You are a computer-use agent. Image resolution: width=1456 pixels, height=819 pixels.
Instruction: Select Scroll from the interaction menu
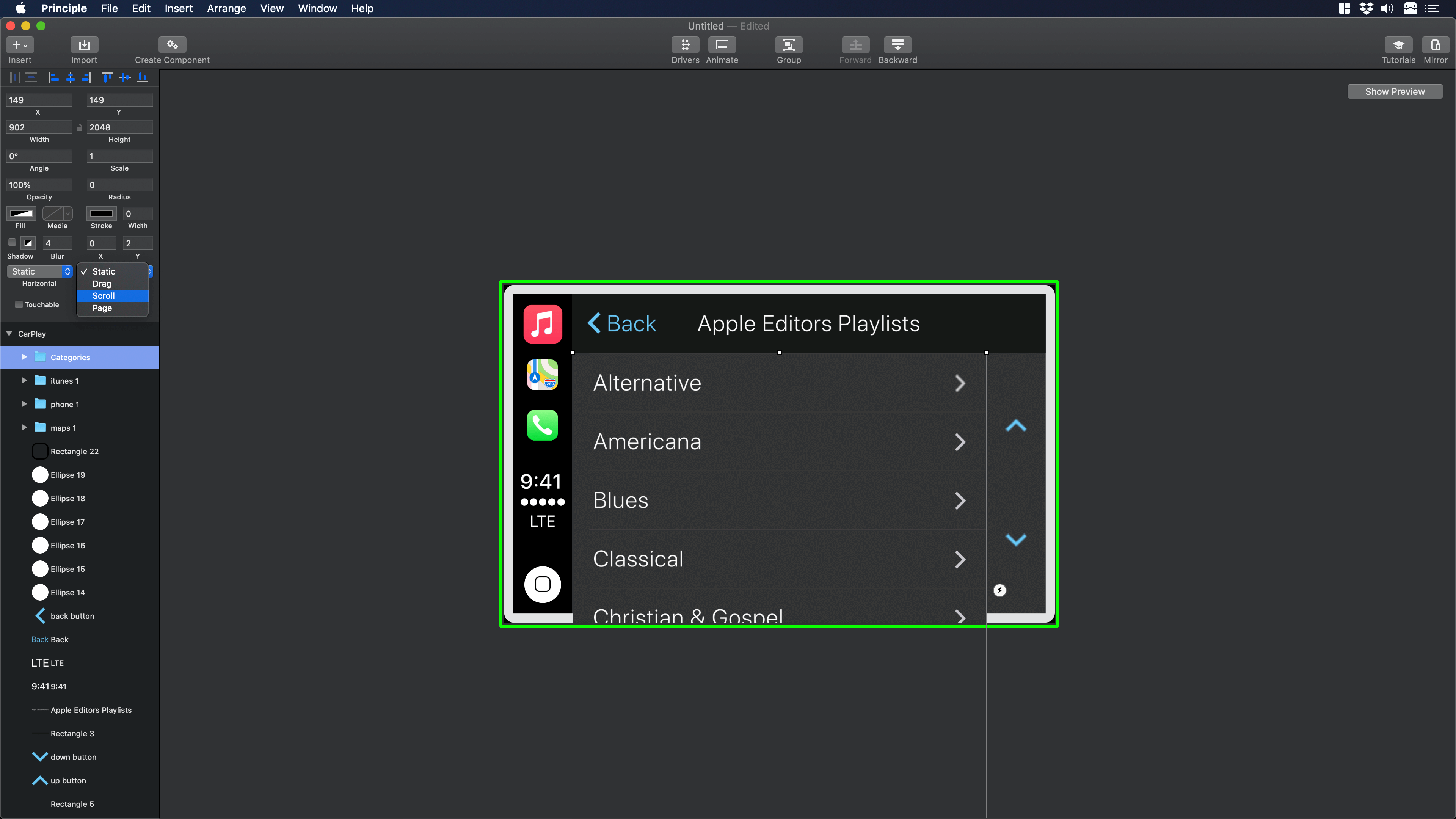[x=104, y=296]
